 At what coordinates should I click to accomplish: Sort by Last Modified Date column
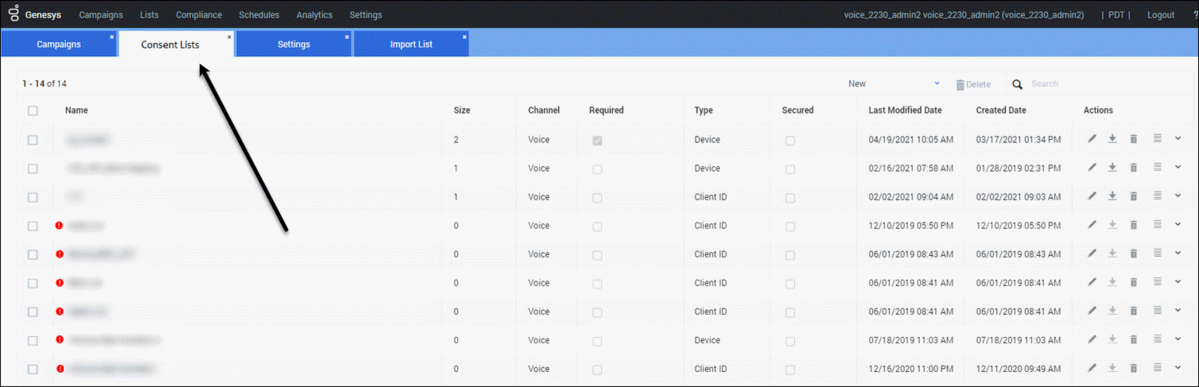click(x=905, y=110)
